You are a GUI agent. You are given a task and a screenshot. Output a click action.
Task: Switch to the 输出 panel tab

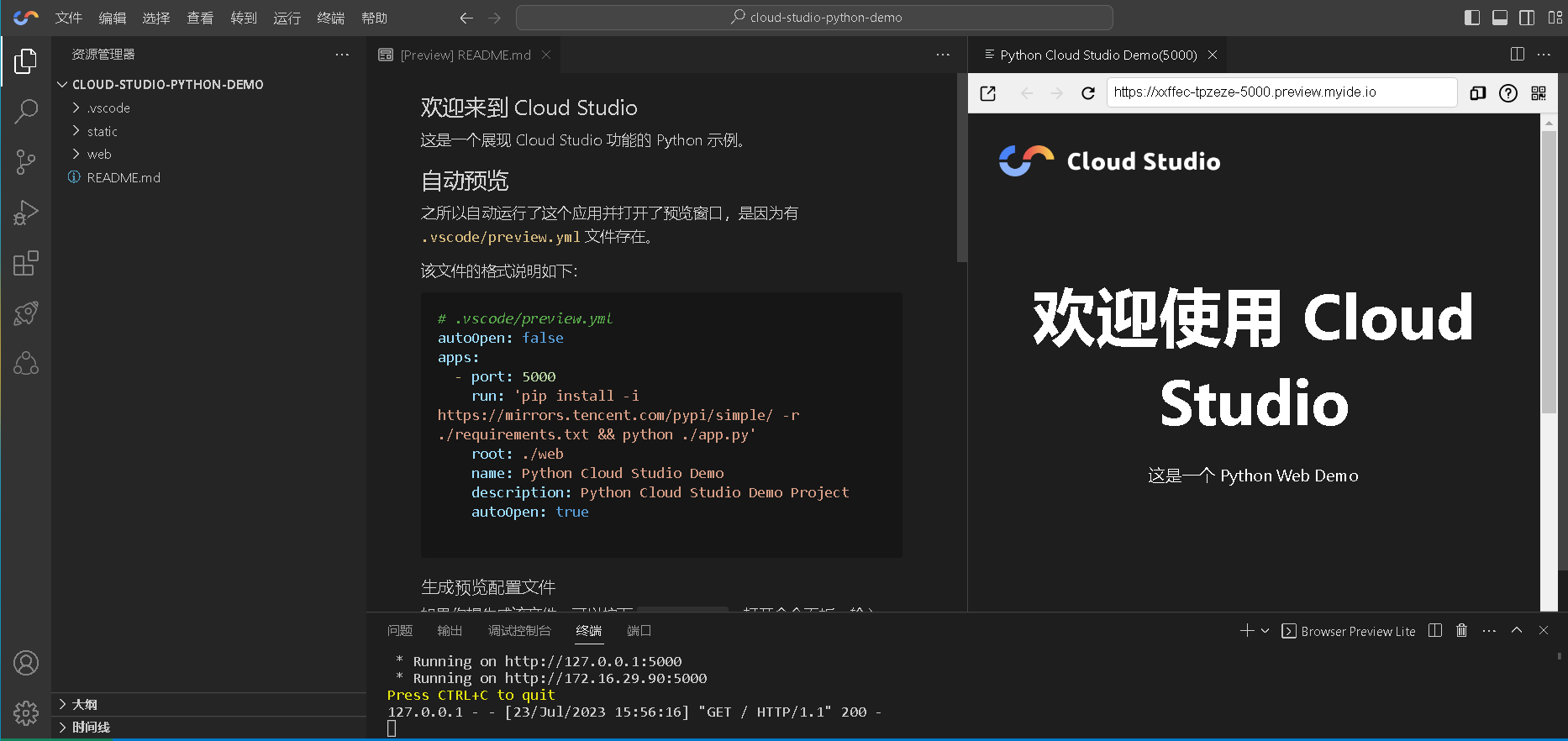(450, 631)
